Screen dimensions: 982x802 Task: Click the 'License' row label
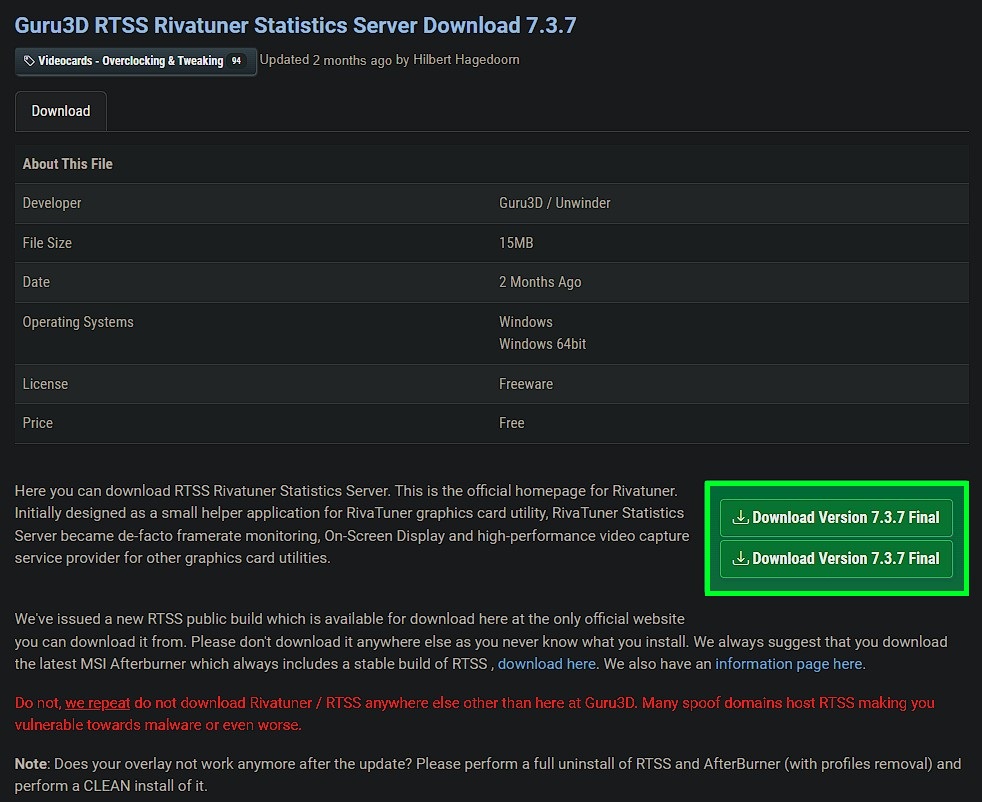pos(45,384)
